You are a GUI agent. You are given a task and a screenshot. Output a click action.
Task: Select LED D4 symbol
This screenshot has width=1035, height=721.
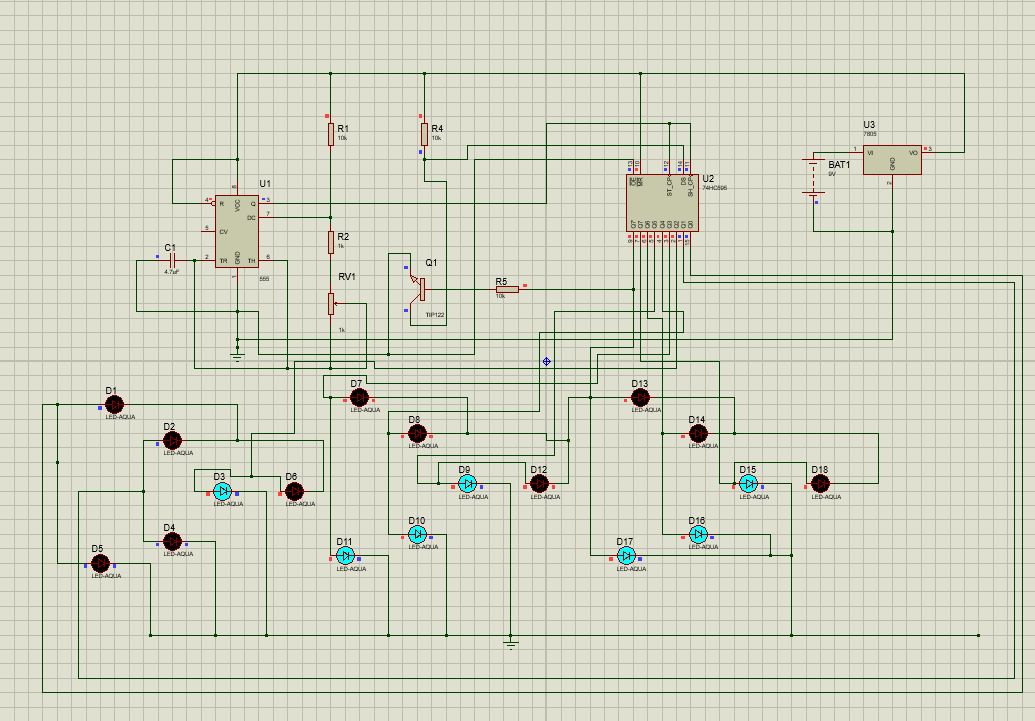coord(172,541)
